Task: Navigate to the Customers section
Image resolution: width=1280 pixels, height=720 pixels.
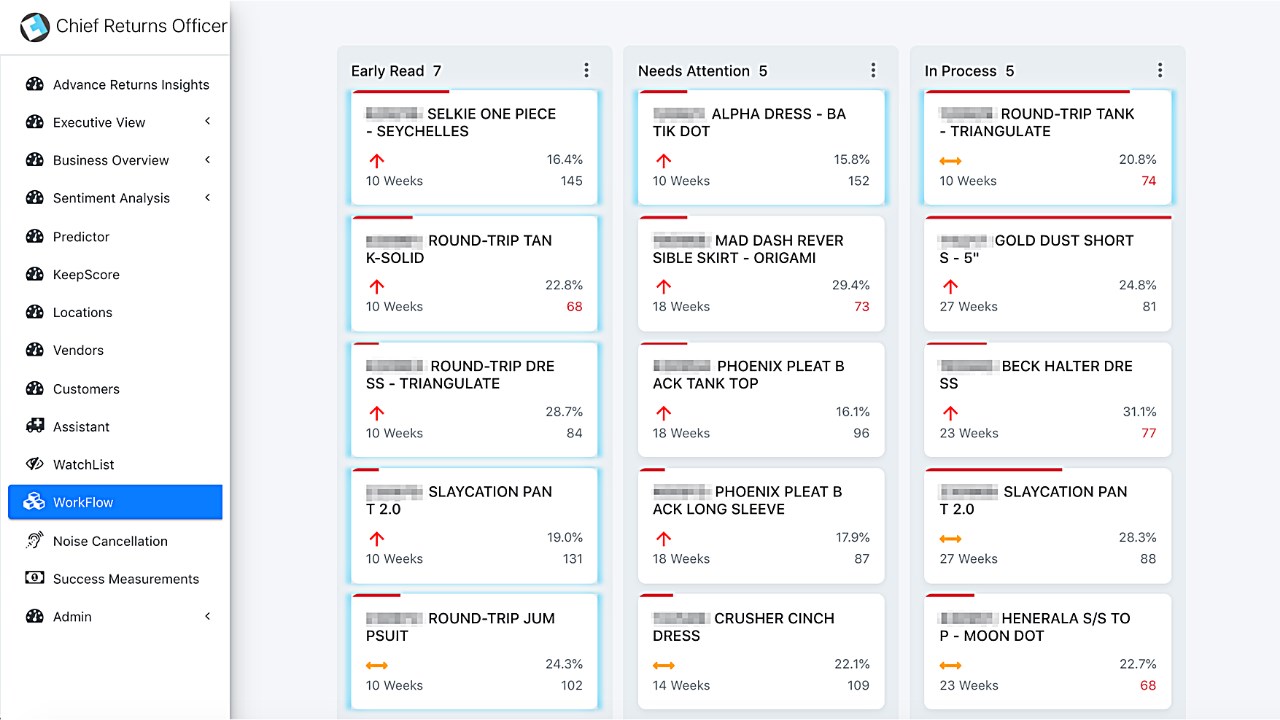Action: tap(86, 389)
